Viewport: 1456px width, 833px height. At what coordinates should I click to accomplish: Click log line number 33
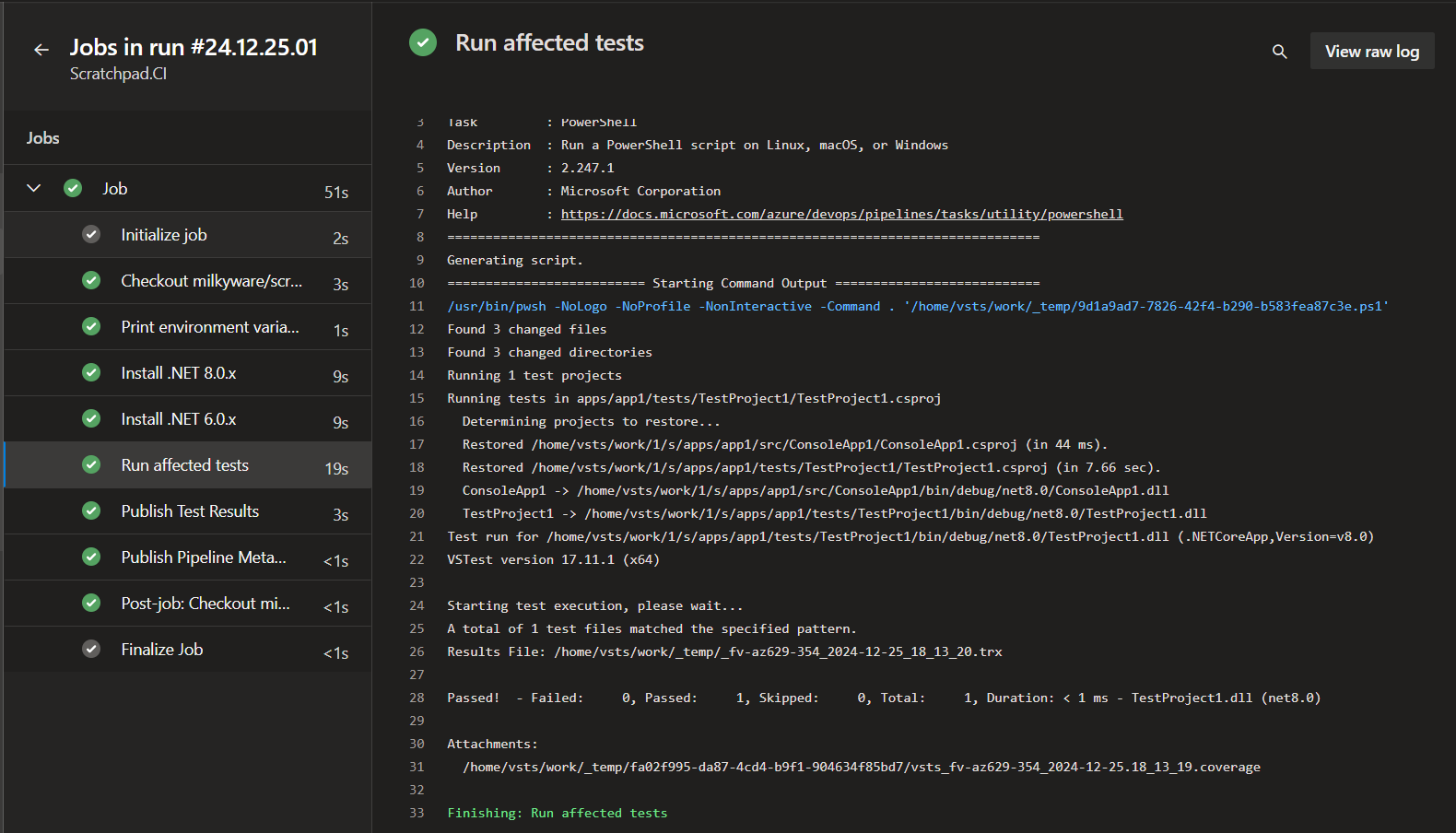(417, 813)
